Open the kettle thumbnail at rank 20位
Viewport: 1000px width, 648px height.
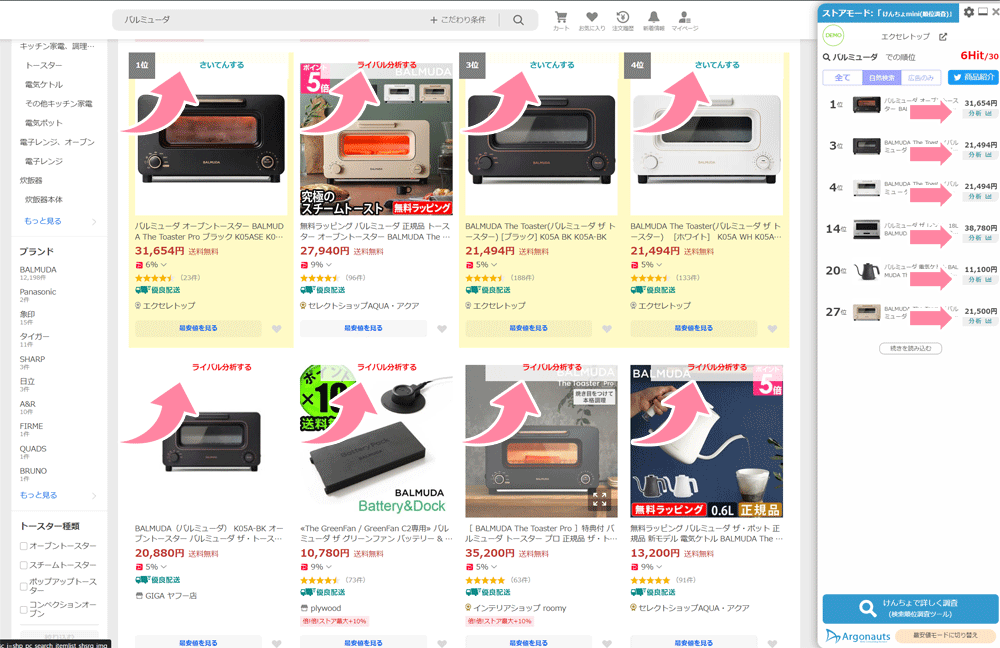(x=867, y=271)
